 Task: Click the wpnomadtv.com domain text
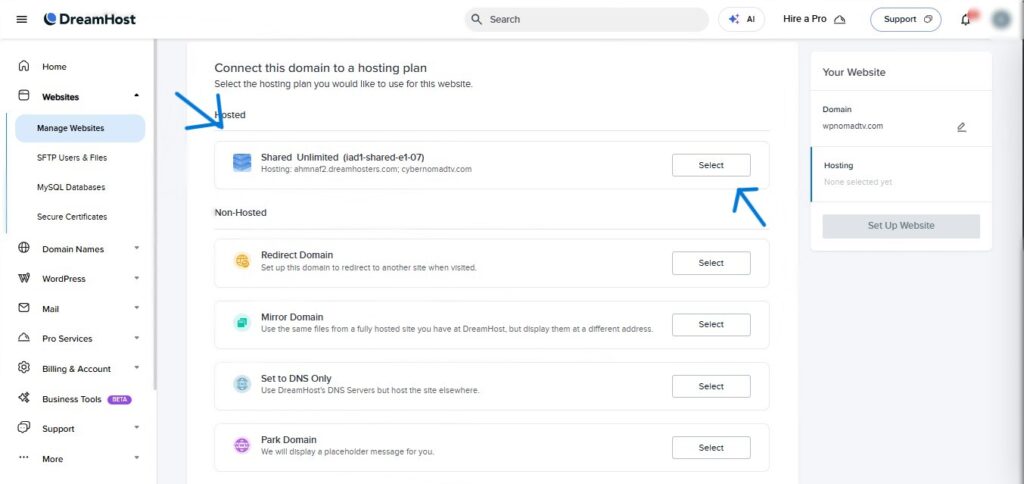click(x=852, y=126)
